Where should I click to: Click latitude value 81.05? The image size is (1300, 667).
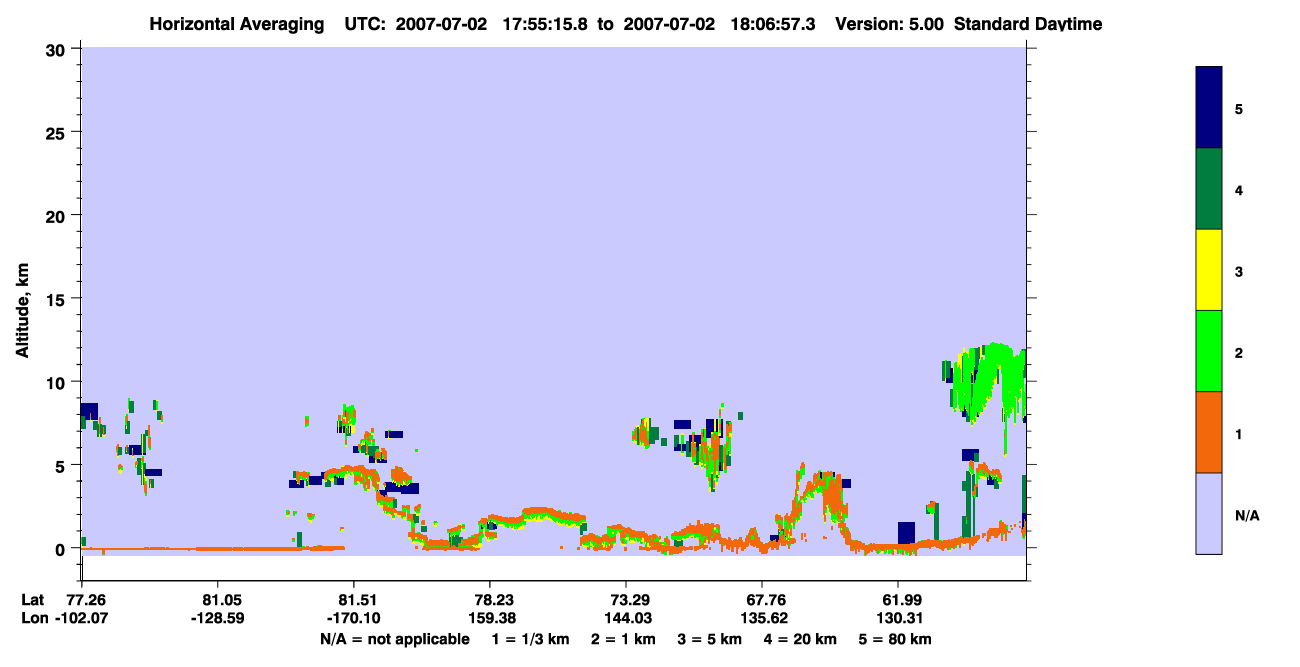[x=217, y=600]
